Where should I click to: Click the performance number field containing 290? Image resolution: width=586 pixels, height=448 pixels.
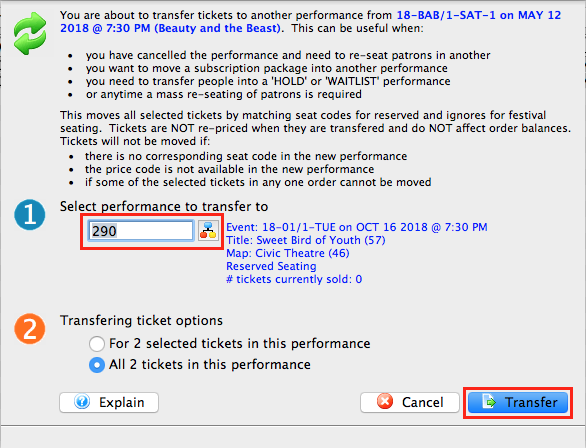141,231
